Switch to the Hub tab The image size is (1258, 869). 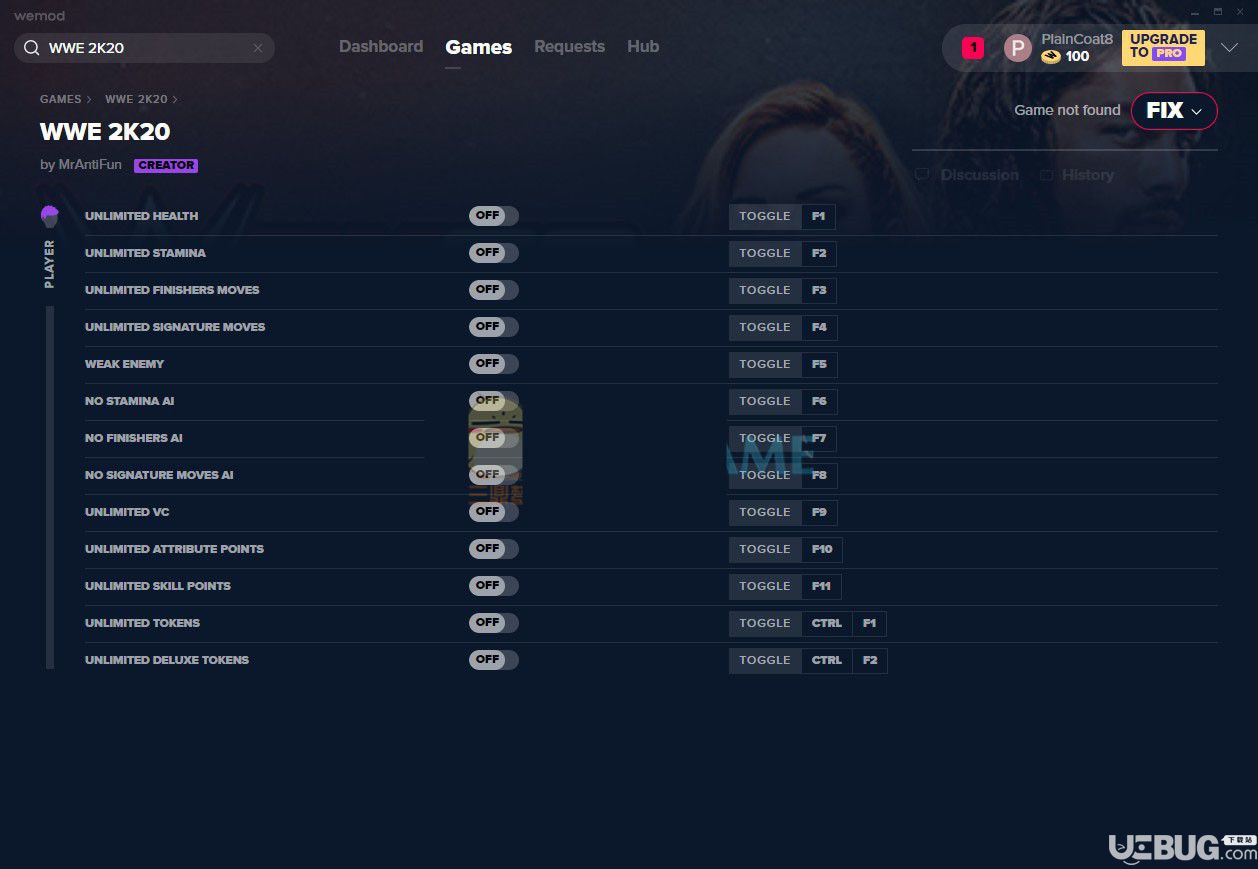point(643,47)
